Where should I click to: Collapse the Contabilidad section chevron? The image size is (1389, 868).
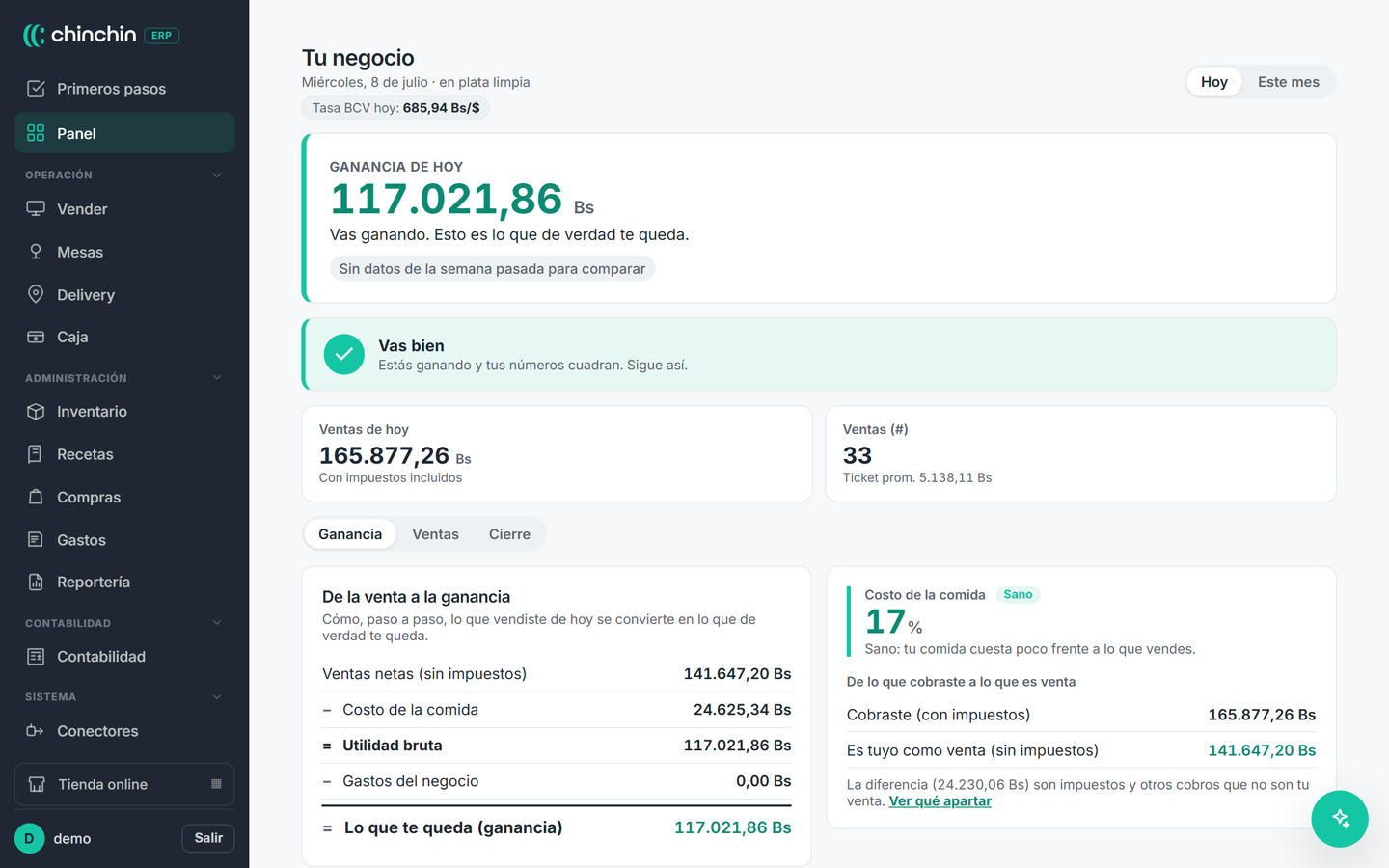(x=217, y=623)
